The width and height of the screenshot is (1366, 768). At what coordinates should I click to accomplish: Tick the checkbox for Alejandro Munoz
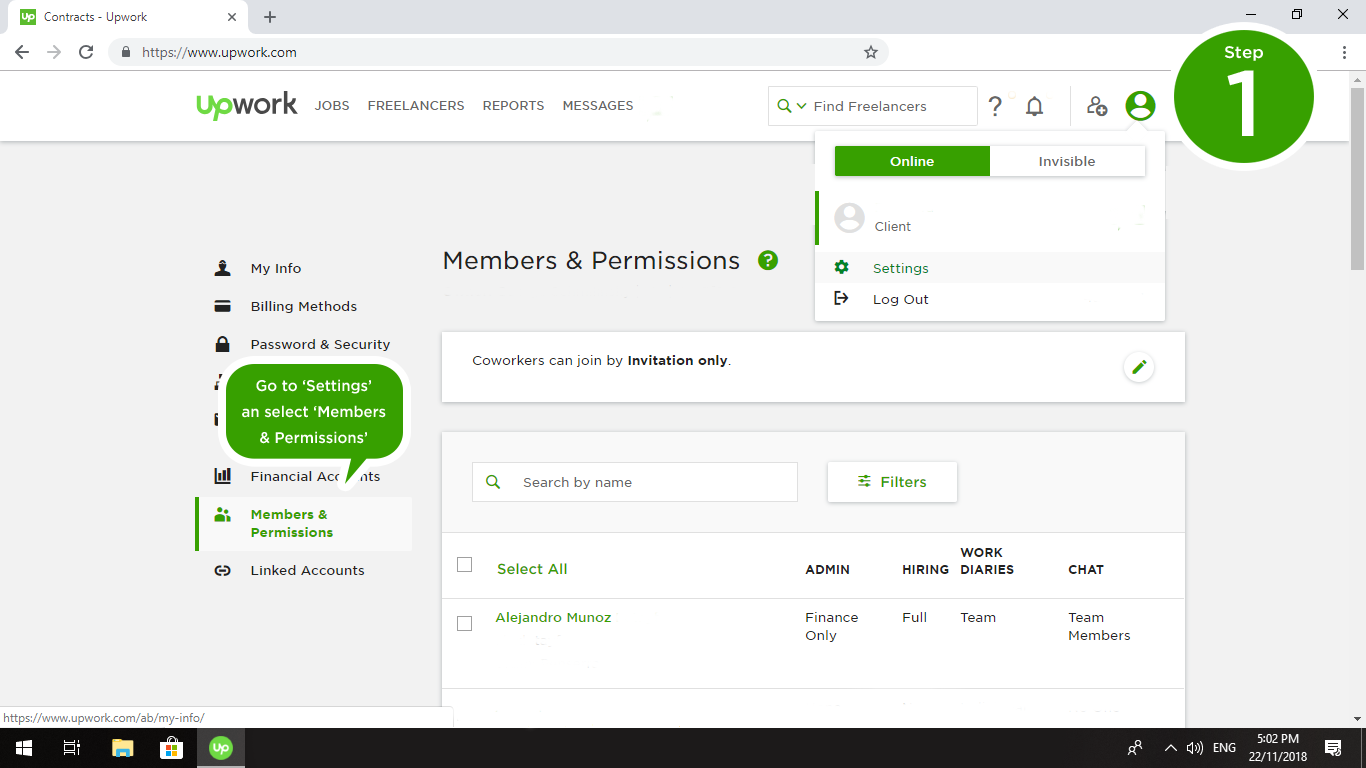pyautogui.click(x=464, y=623)
